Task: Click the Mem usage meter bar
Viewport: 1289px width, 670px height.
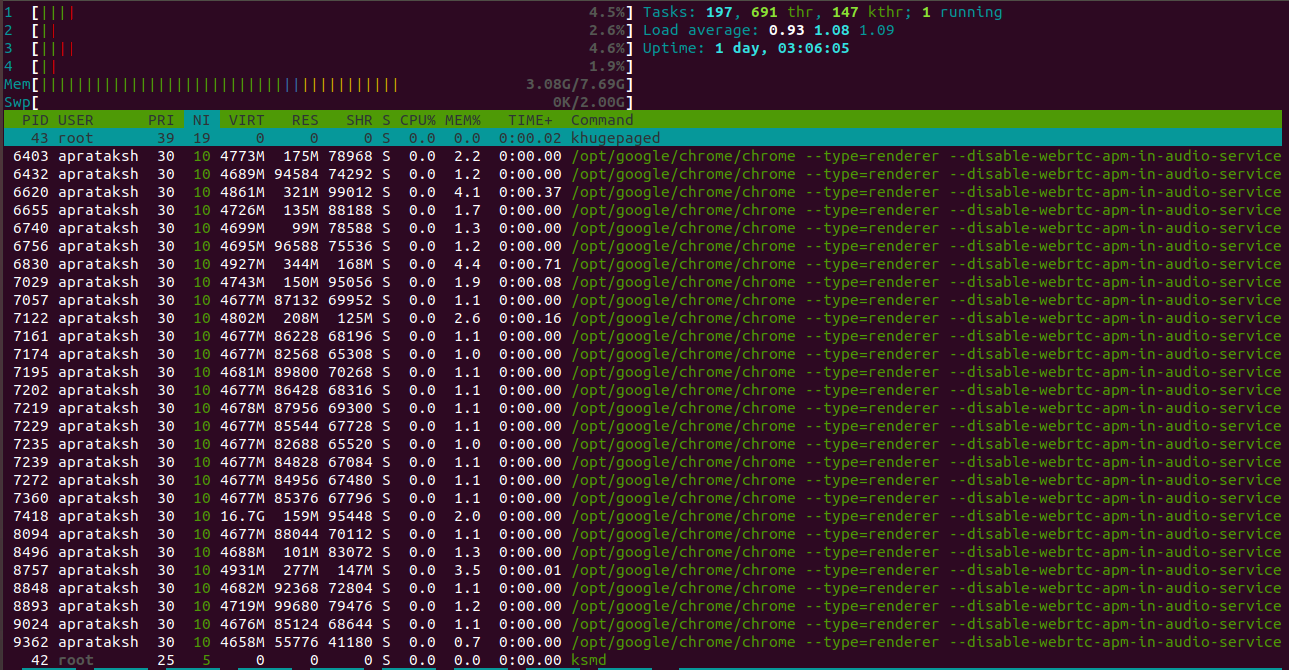Action: [x=300, y=84]
